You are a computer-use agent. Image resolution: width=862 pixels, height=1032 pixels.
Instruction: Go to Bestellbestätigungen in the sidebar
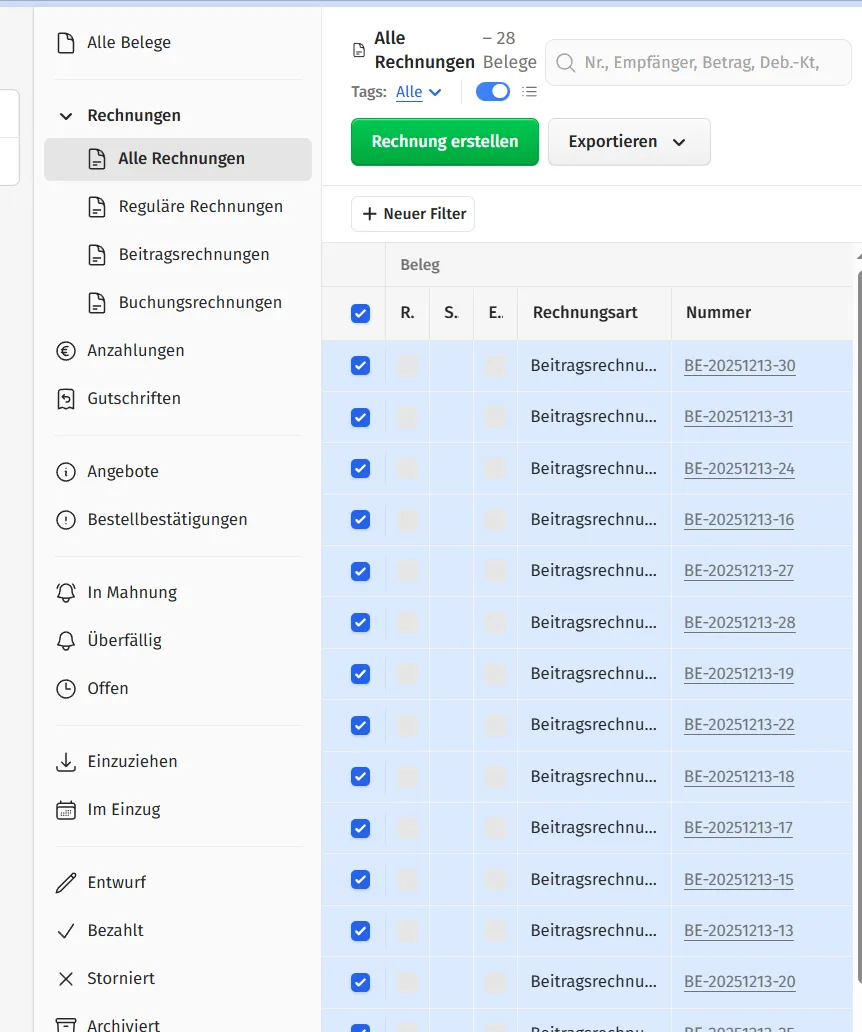click(x=167, y=520)
